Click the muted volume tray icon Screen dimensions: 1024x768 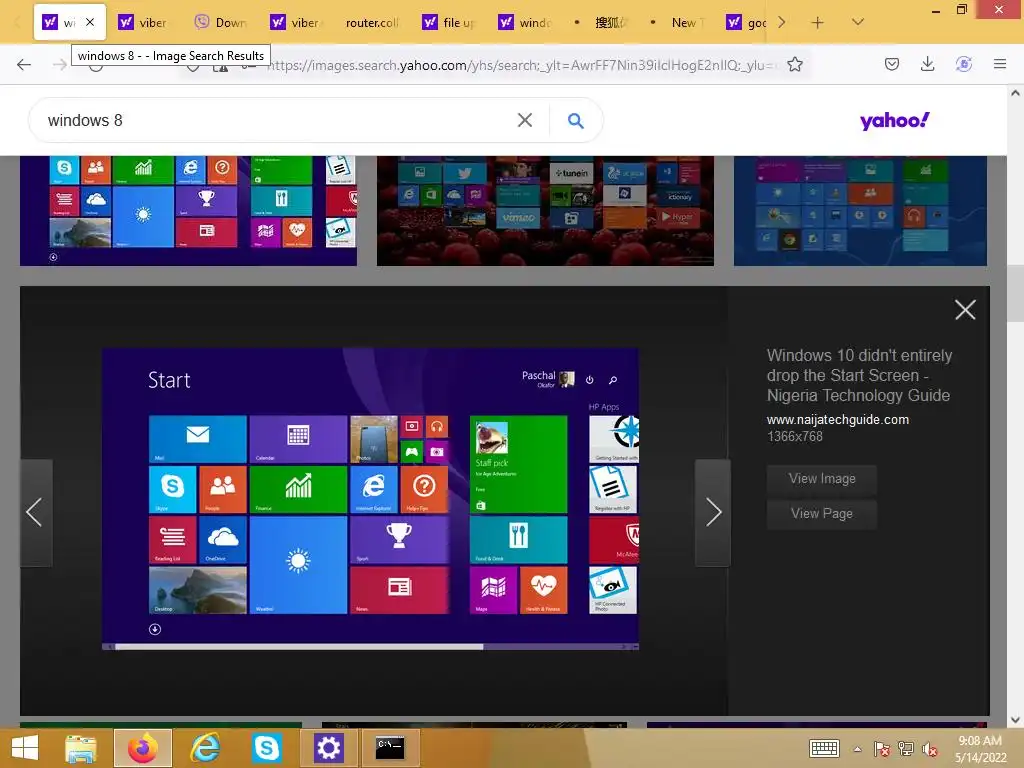(930, 749)
